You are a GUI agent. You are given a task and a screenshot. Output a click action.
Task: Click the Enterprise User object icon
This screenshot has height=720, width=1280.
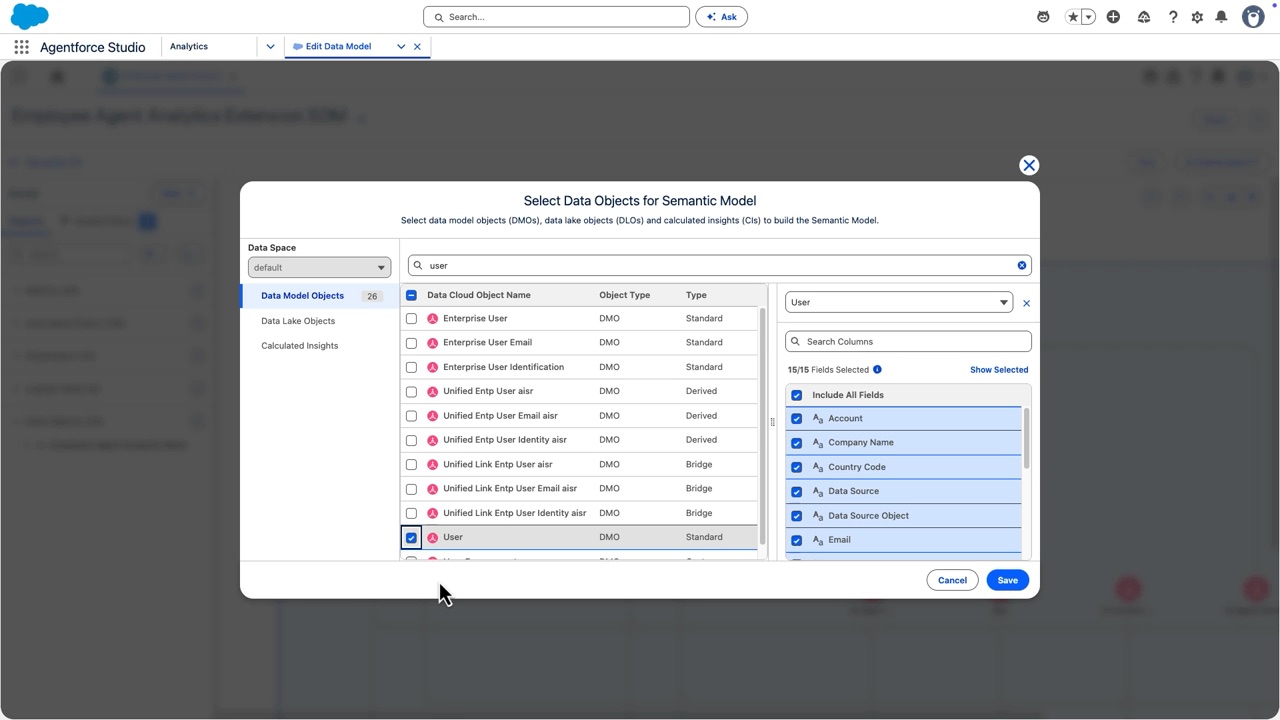click(433, 318)
